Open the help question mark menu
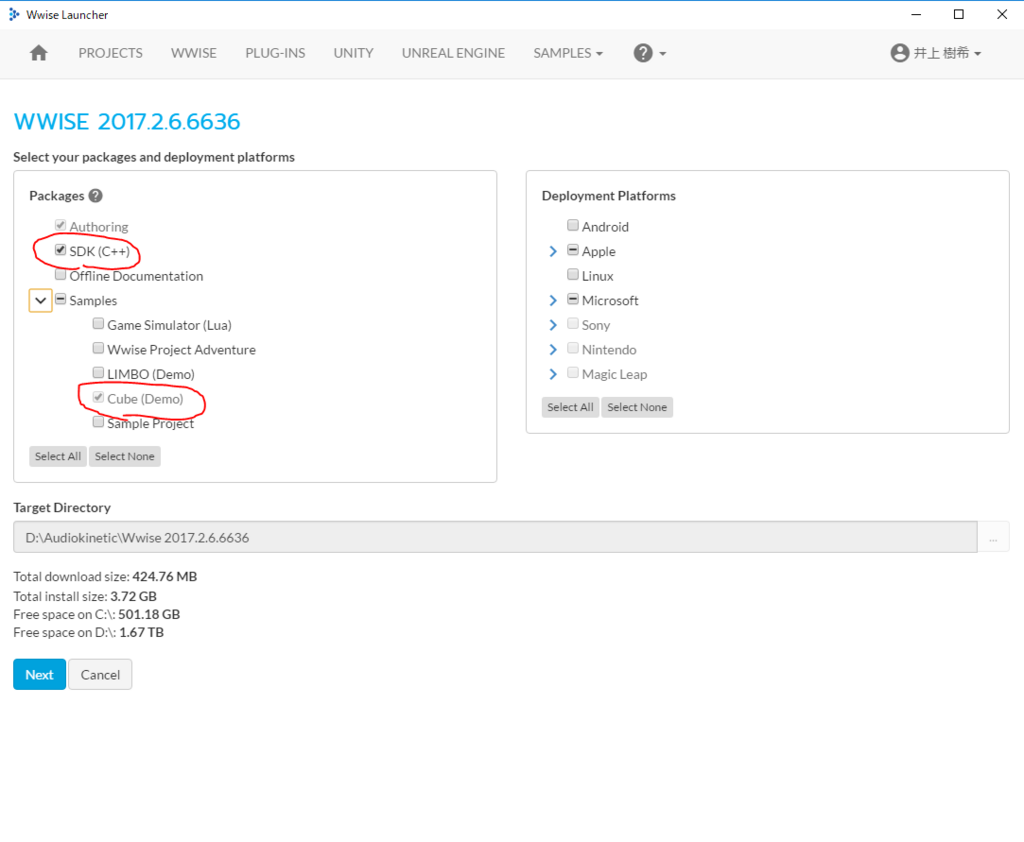 (x=649, y=53)
